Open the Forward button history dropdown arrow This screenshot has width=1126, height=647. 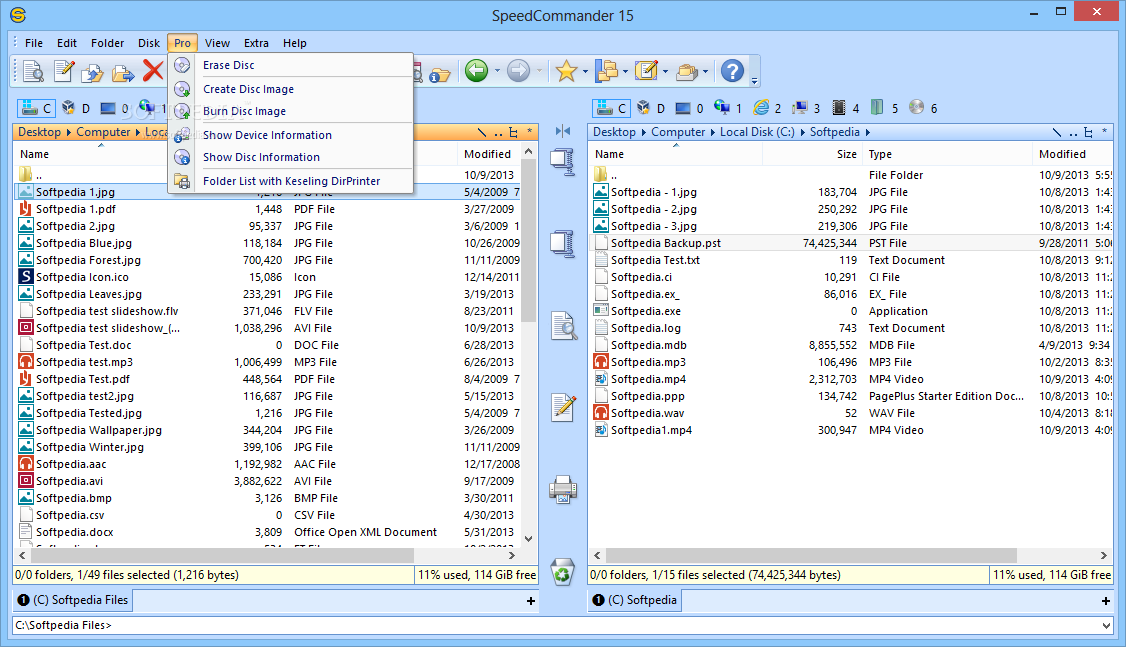point(539,71)
